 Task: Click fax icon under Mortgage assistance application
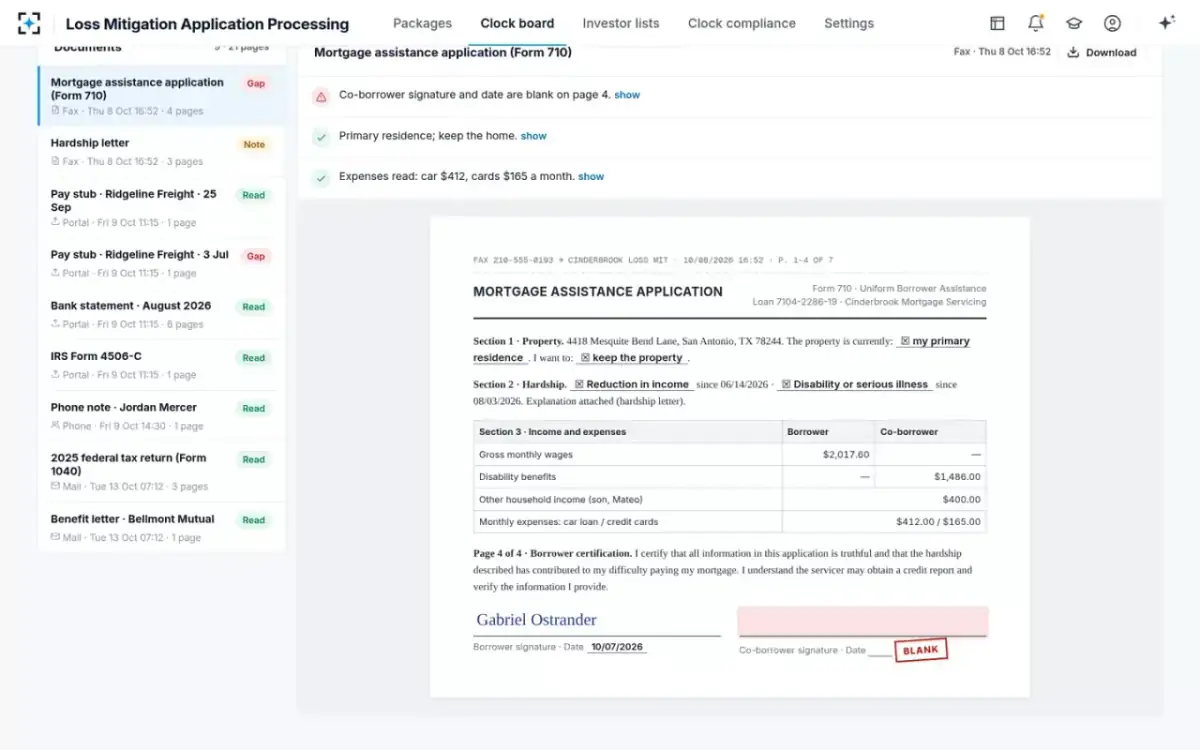click(55, 111)
